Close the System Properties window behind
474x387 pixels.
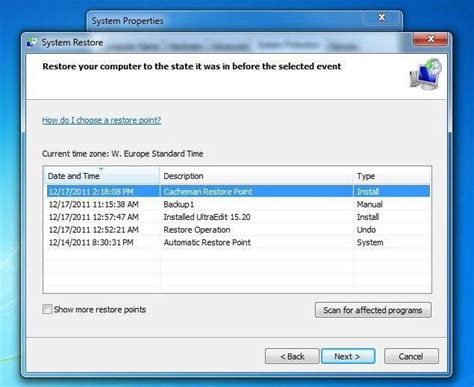click(382, 17)
